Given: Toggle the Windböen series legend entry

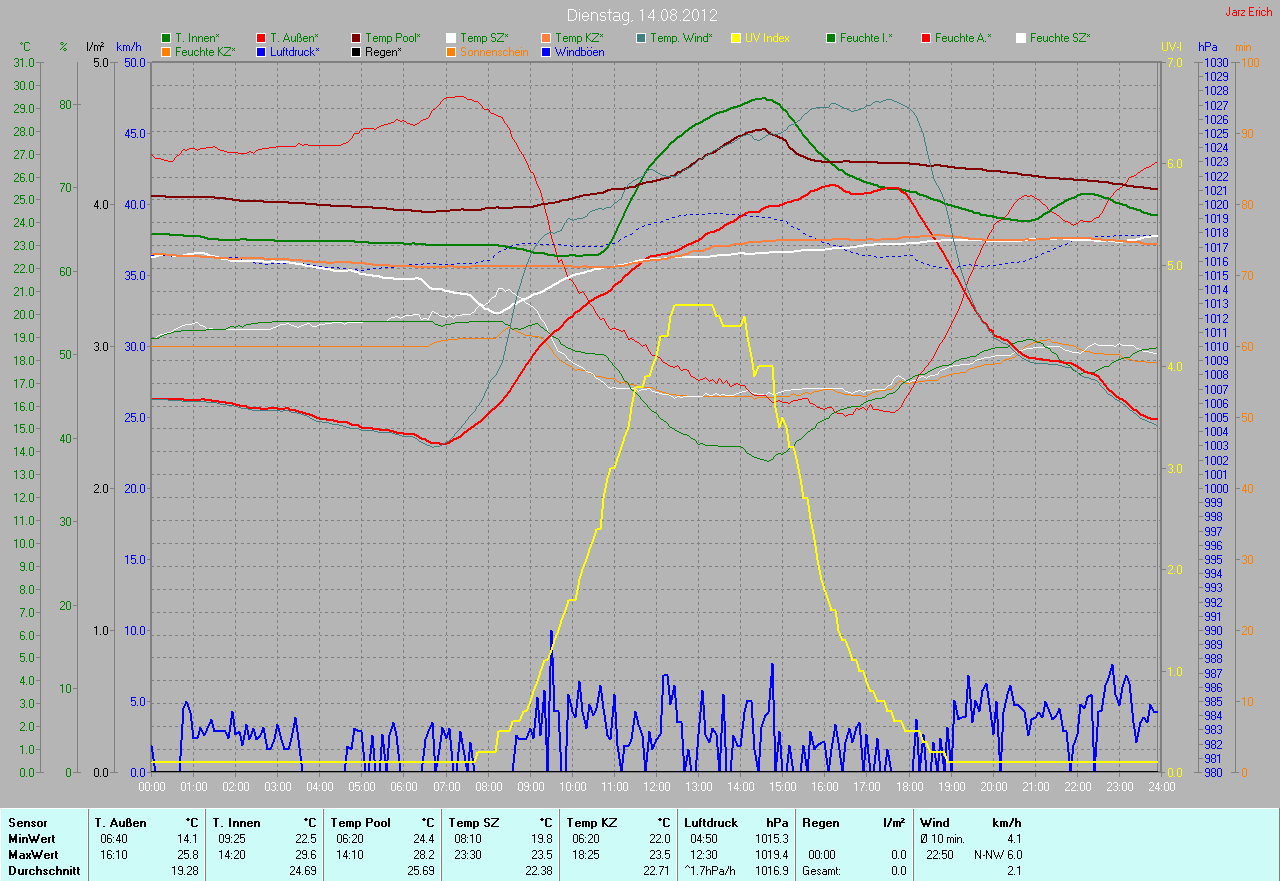Looking at the screenshot, I should (578, 51).
